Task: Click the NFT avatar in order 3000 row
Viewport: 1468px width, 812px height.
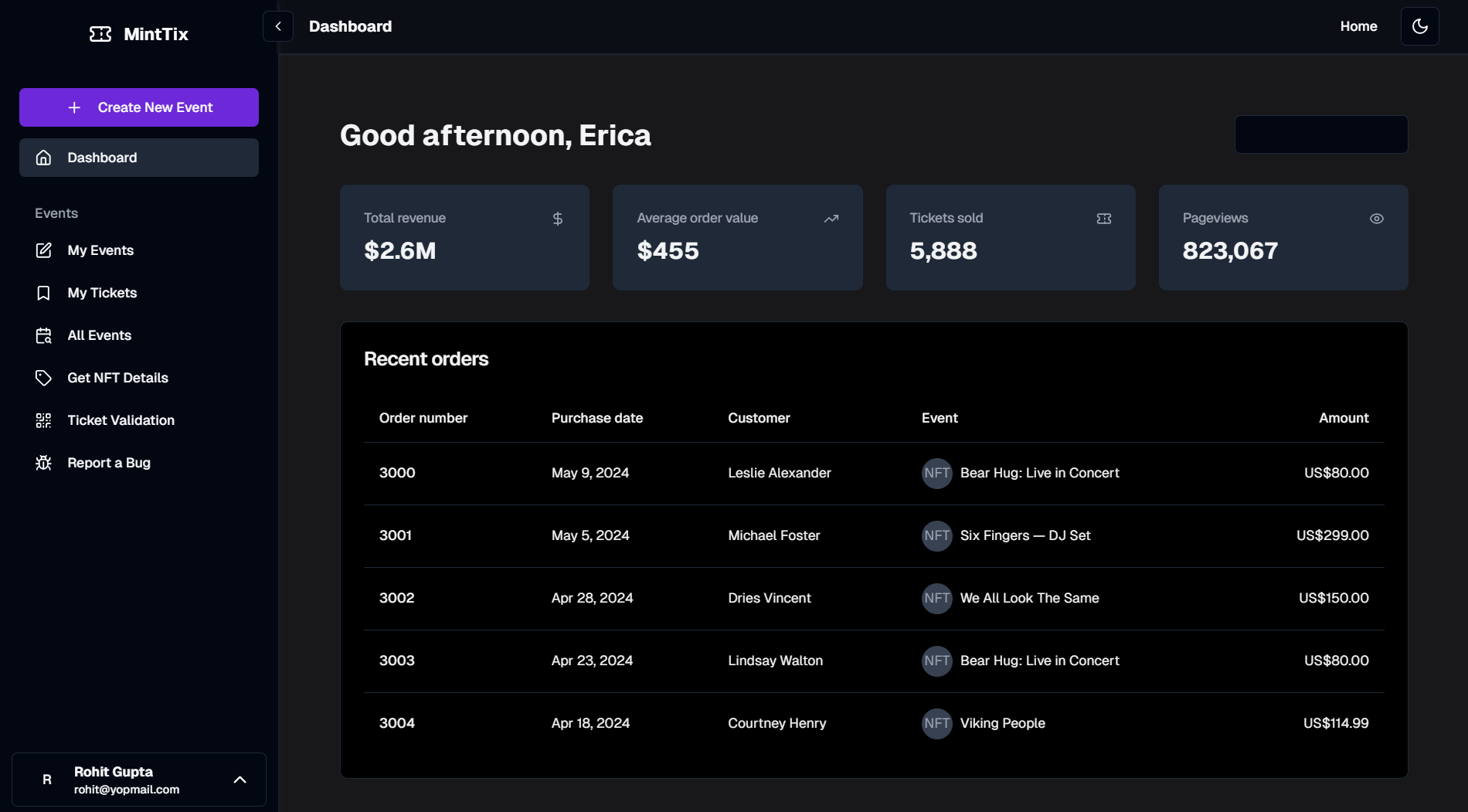Action: 937,473
